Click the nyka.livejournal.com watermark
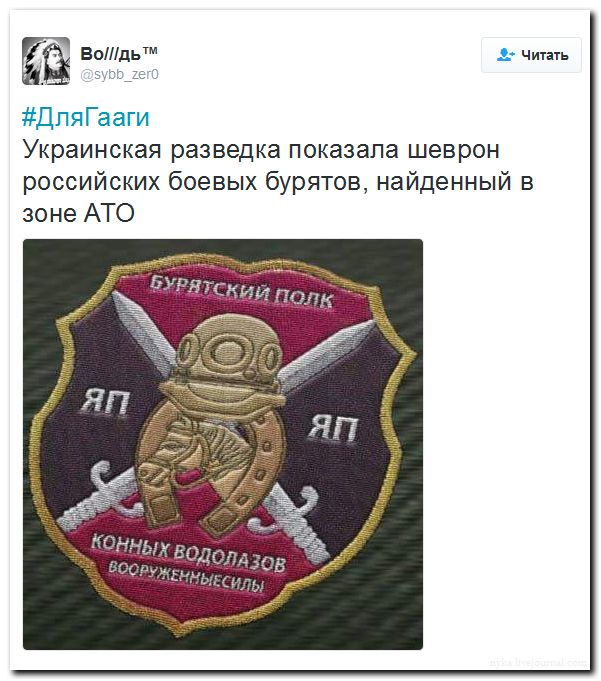The height and width of the screenshot is (681, 601). pos(538,662)
